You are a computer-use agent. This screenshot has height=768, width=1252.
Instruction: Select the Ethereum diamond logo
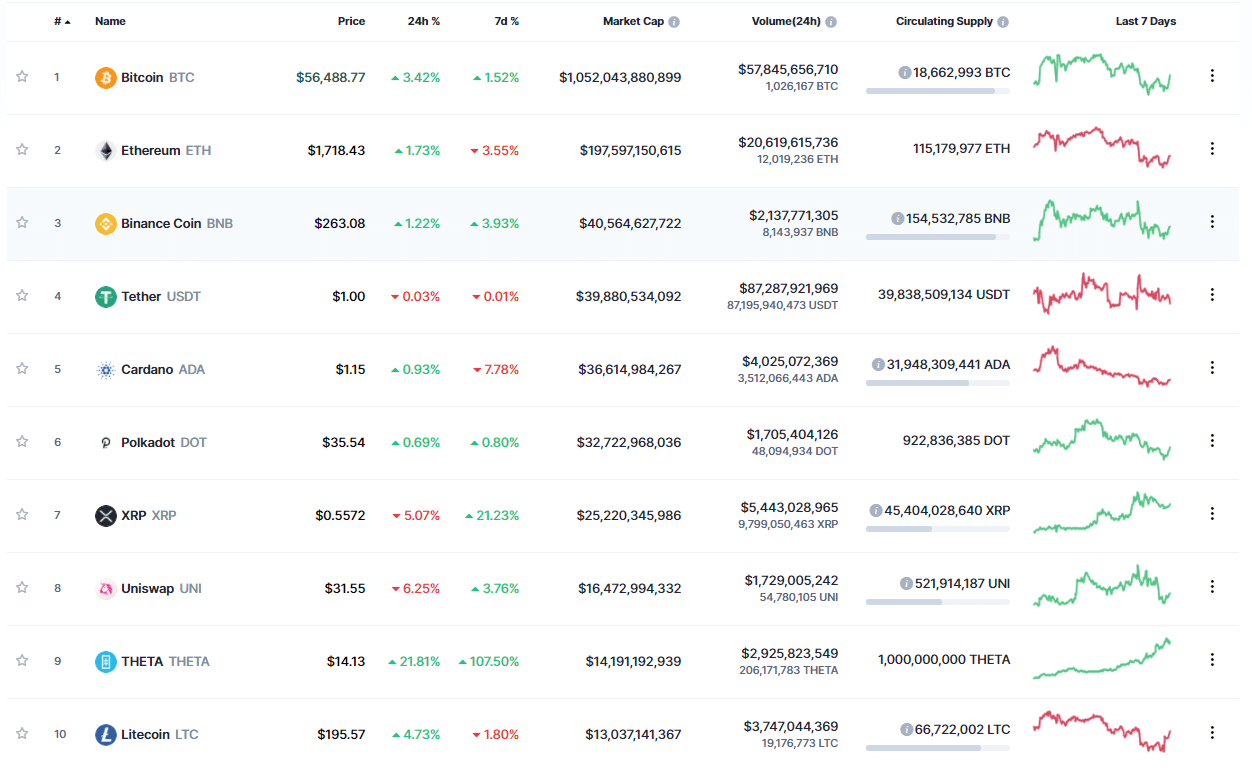click(106, 150)
